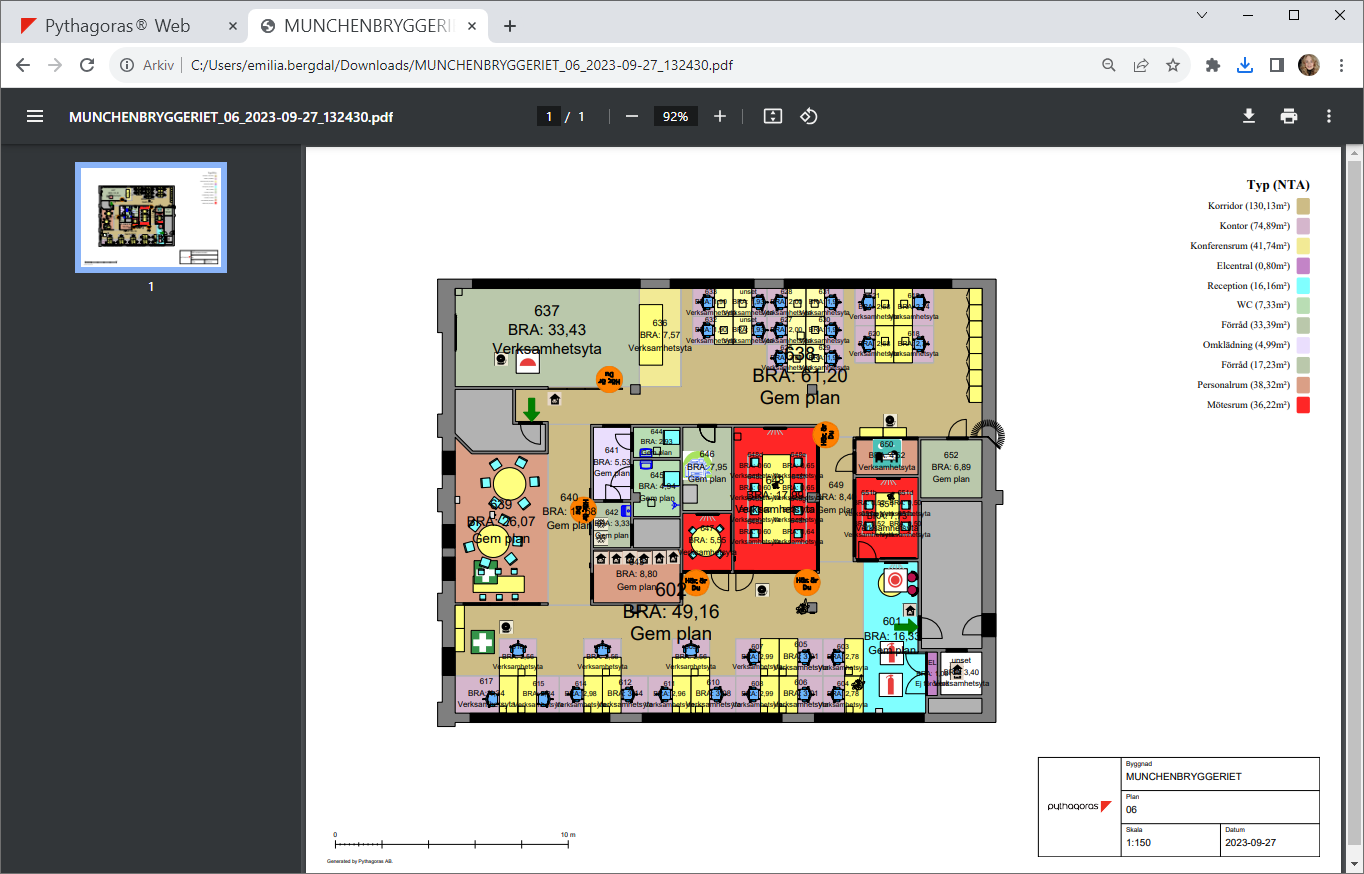1364x874 pixels.
Task: Open the PDF viewer more actions menu
Action: (1329, 116)
